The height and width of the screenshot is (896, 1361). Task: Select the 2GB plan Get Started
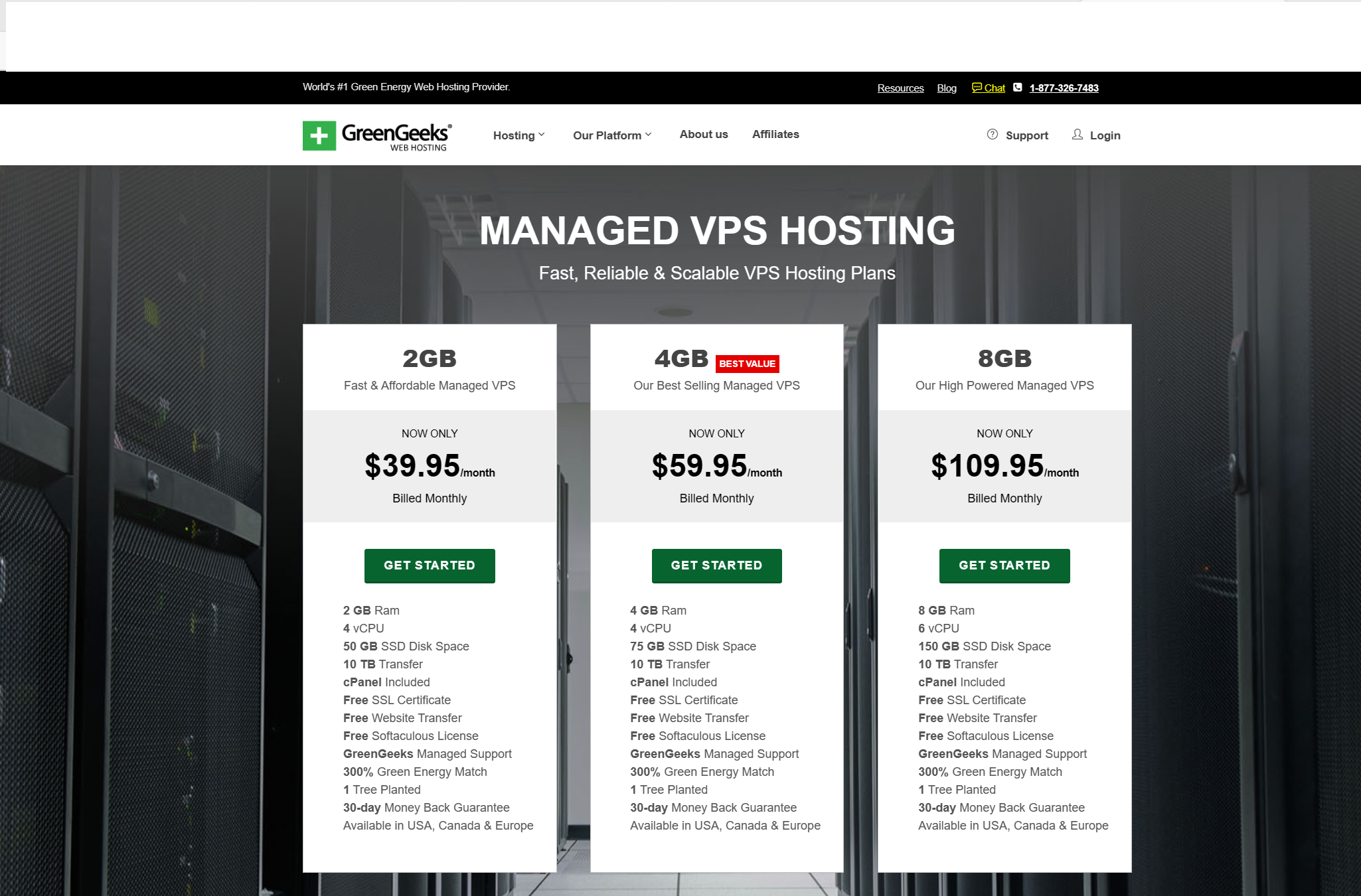[x=429, y=566]
